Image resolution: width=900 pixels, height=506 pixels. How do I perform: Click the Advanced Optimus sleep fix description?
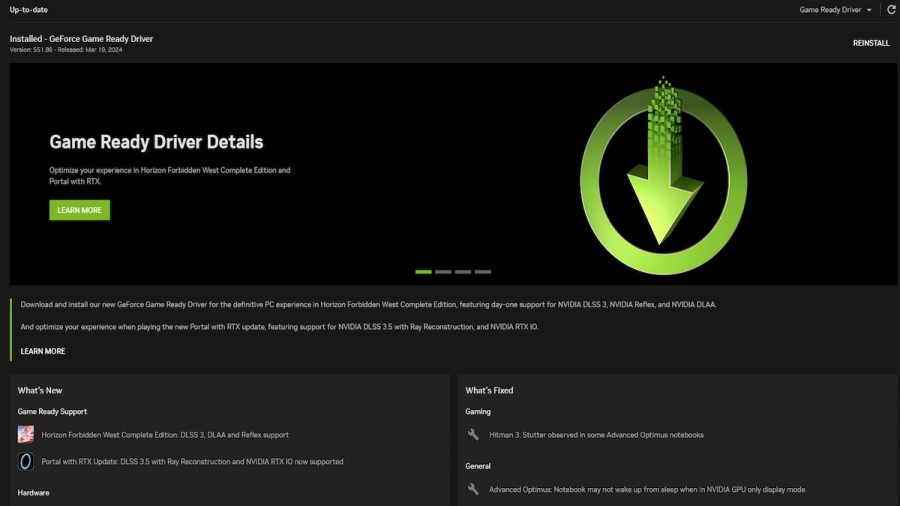[x=646, y=489]
